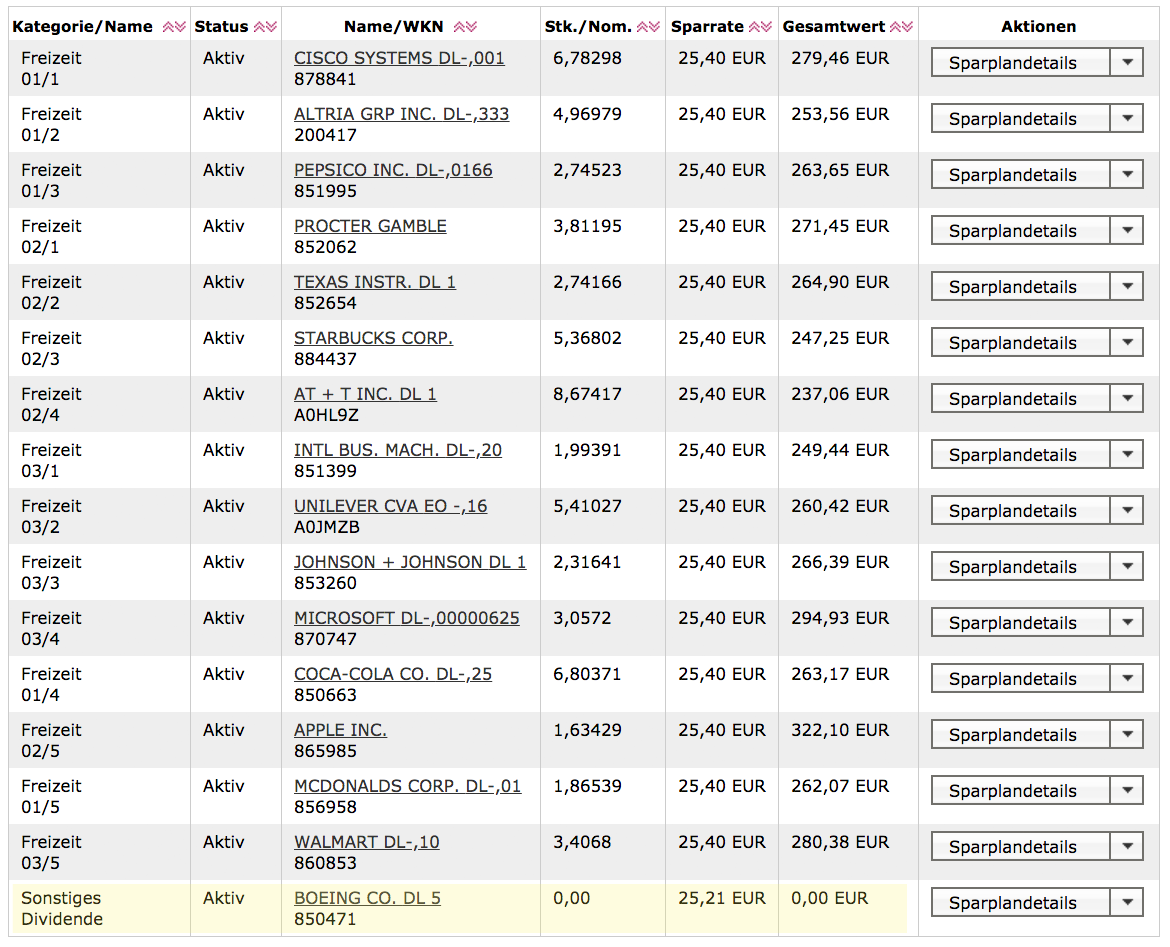Select the 25,21 EUR Sparrate for Boeing
This screenshot has width=1170, height=947.
722,898
